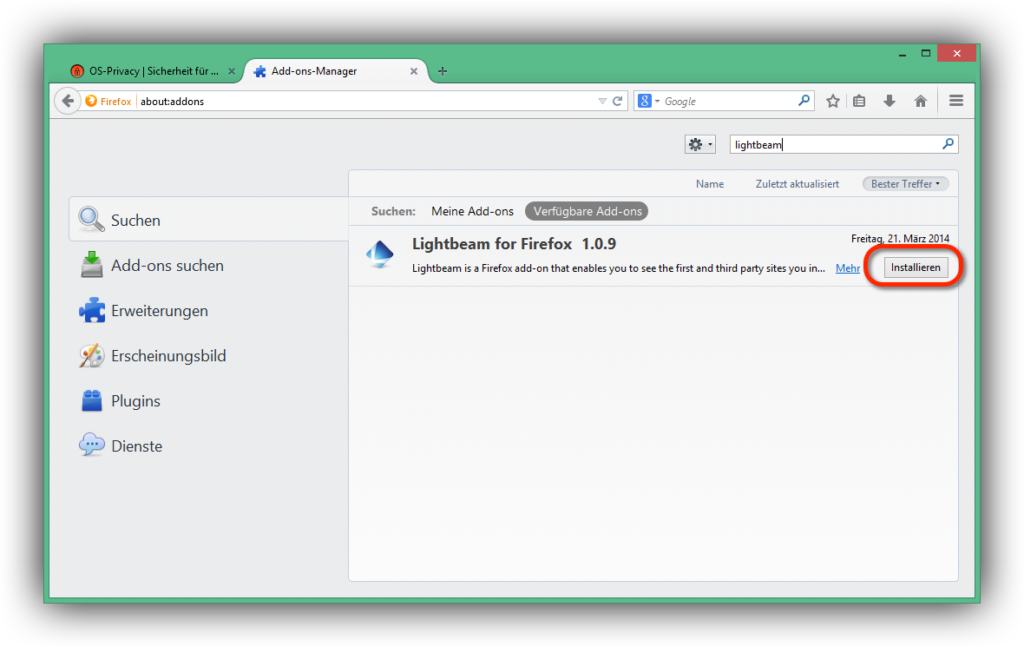The width and height of the screenshot is (1024, 647).
Task: Sort by Zuletzt aktualisiert
Action: coord(797,184)
